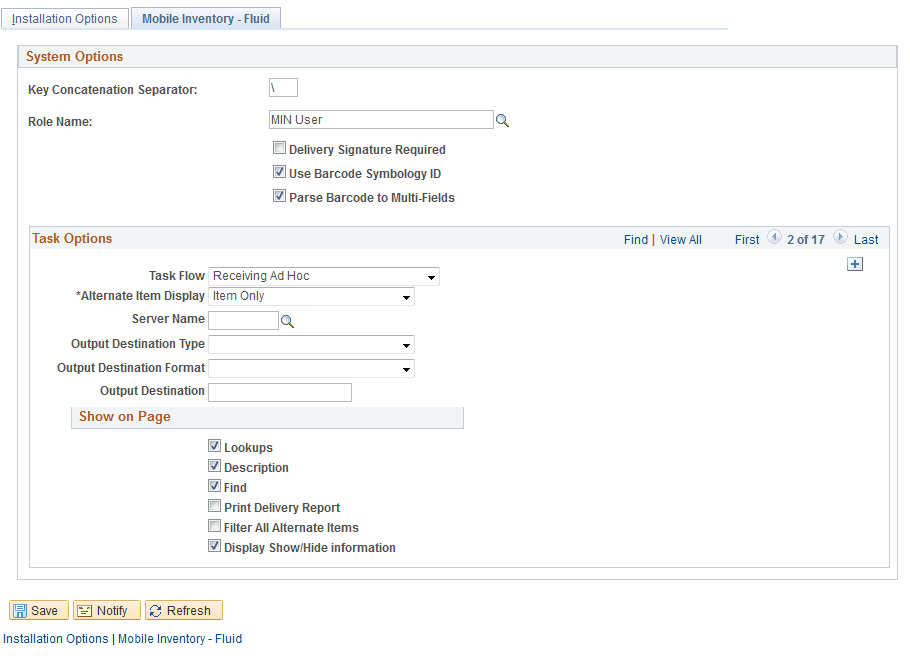Open the Server Name lookup magnifier
This screenshot has height=659, width=910.
288,320
